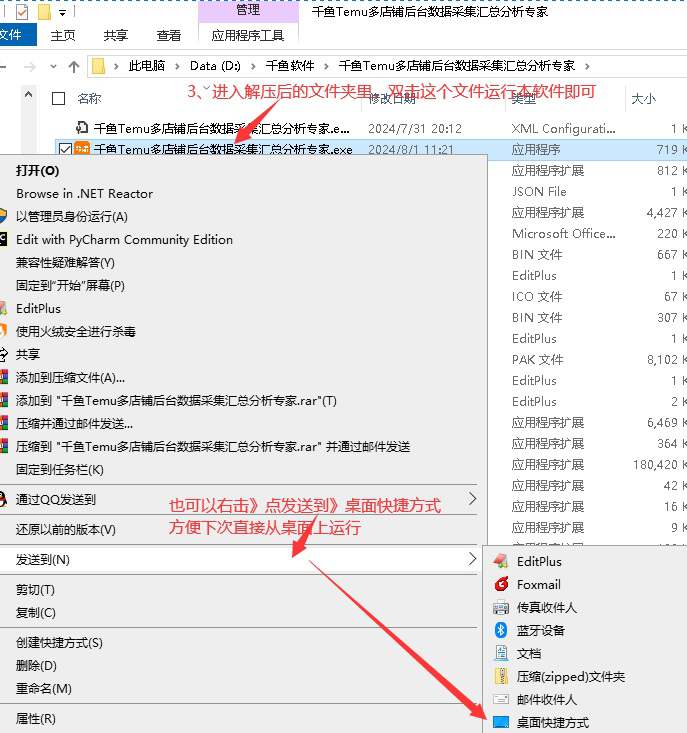Switch to the 查看 ribbon tab

click(x=169, y=35)
